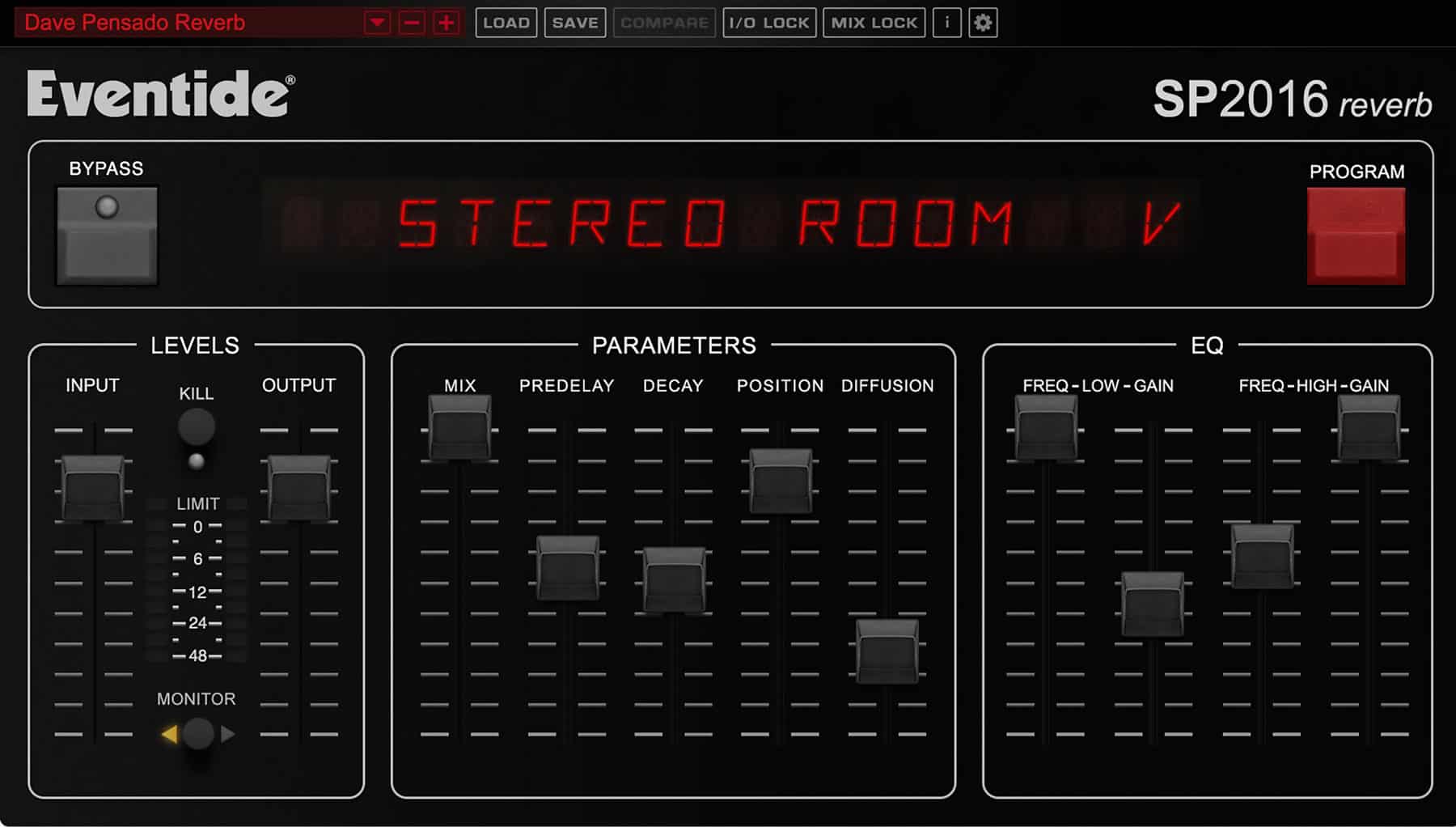1456x827 pixels.
Task: Click the MONITOR right grey arrow
Action: coord(228,734)
